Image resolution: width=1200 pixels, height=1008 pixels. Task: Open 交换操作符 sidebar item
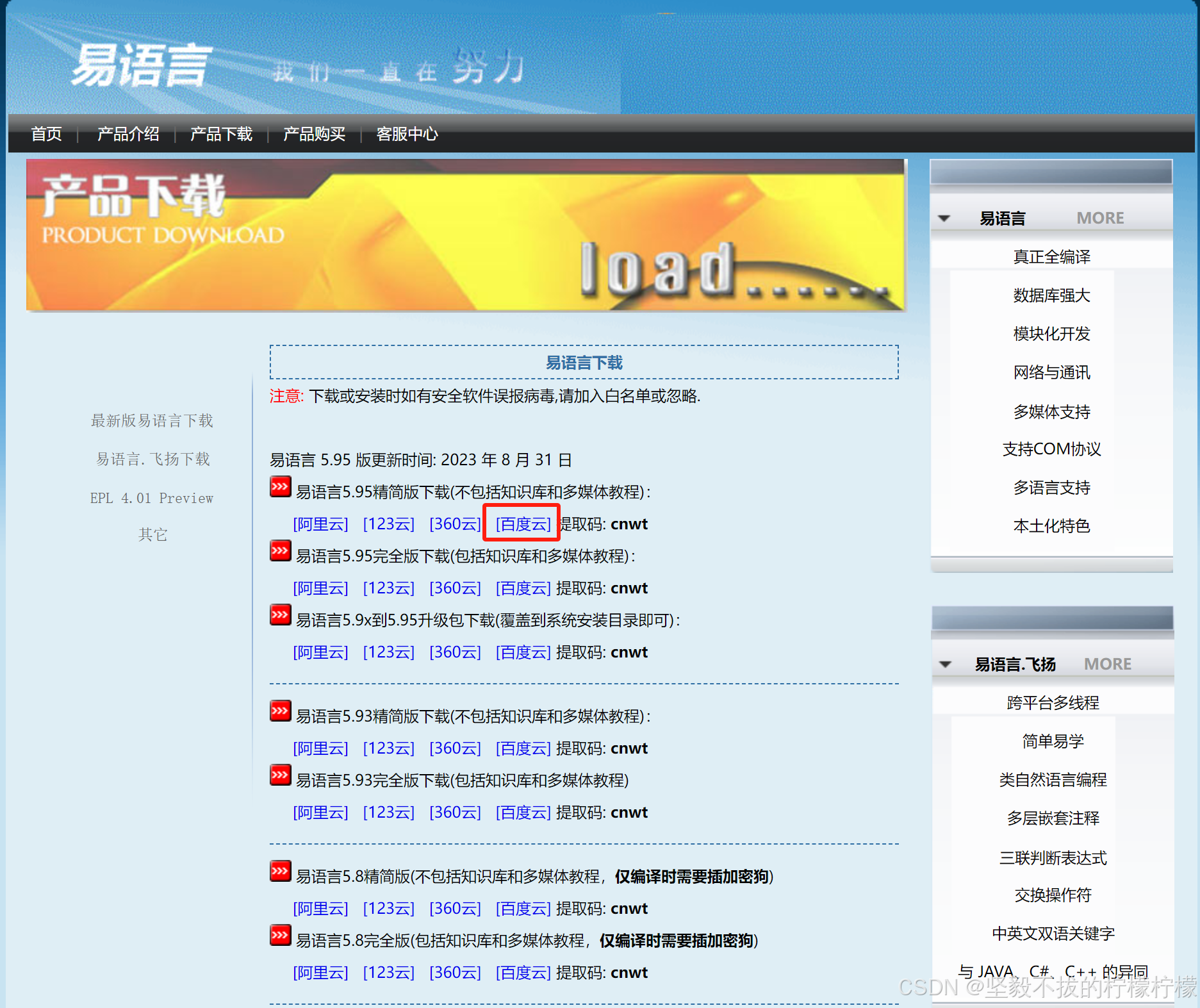pos(1053,895)
